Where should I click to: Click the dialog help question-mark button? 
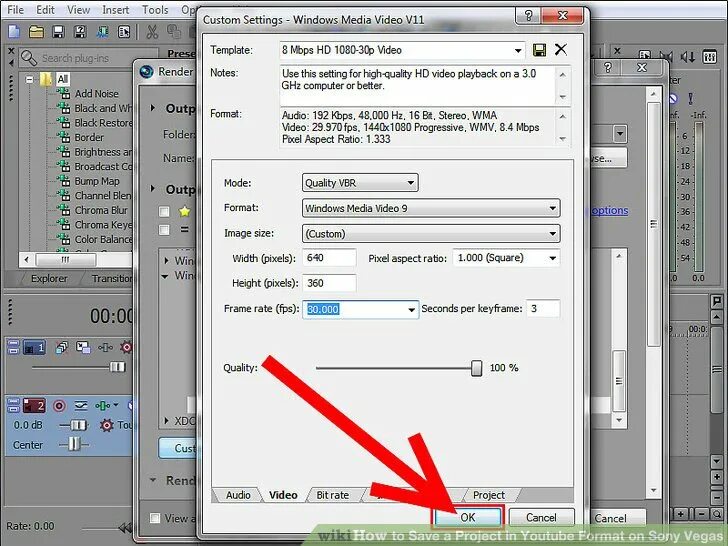click(528, 15)
